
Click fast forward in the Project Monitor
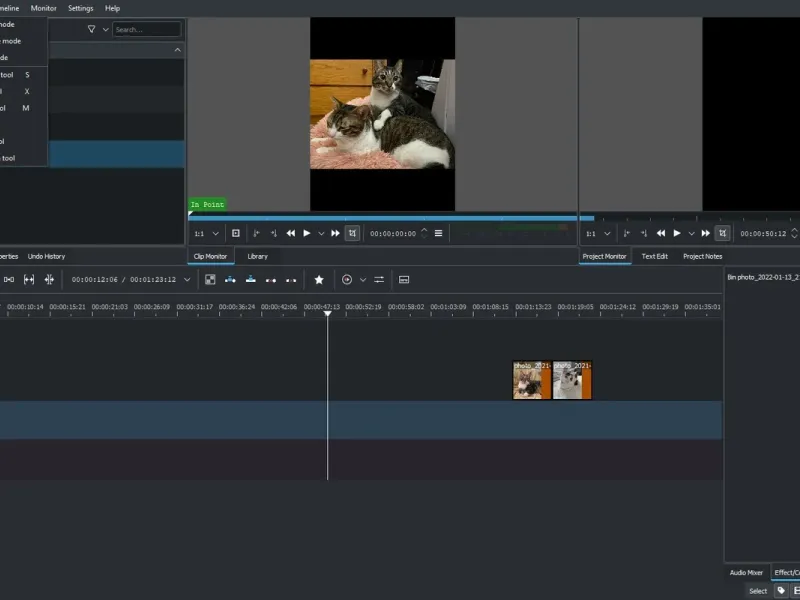pyautogui.click(x=705, y=233)
